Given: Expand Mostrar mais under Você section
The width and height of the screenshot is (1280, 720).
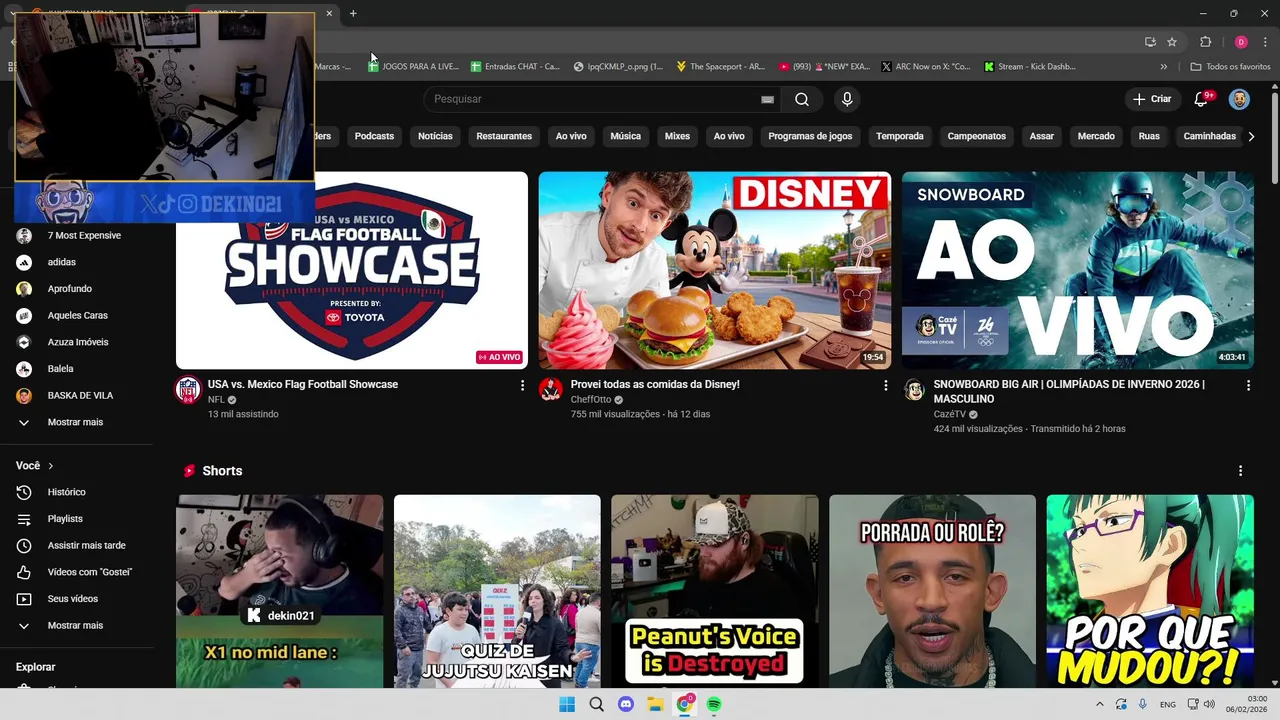Looking at the screenshot, I should (x=75, y=625).
